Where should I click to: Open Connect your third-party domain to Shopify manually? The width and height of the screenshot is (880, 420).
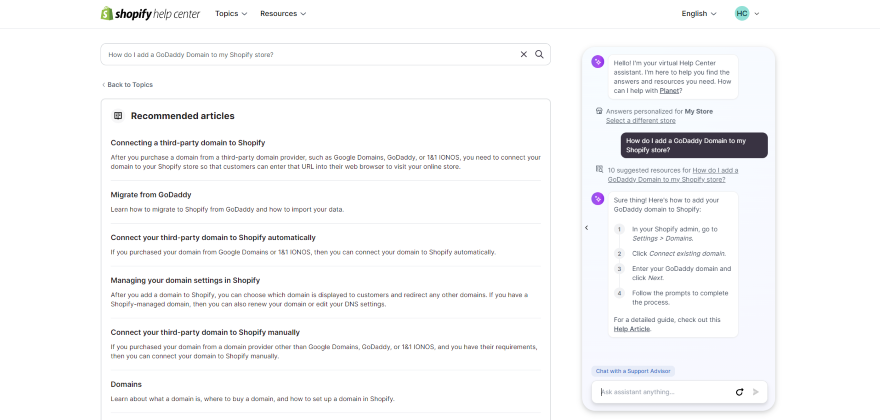(205, 332)
